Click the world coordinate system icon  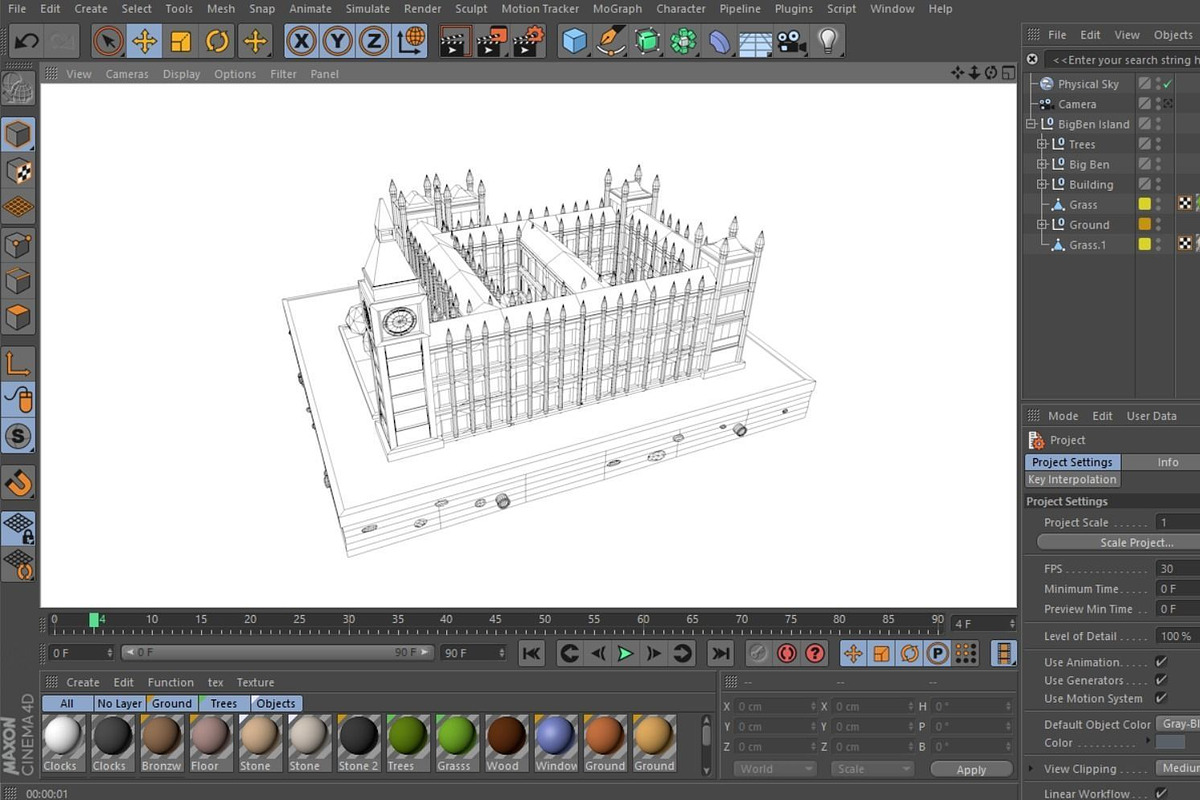[x=410, y=41]
